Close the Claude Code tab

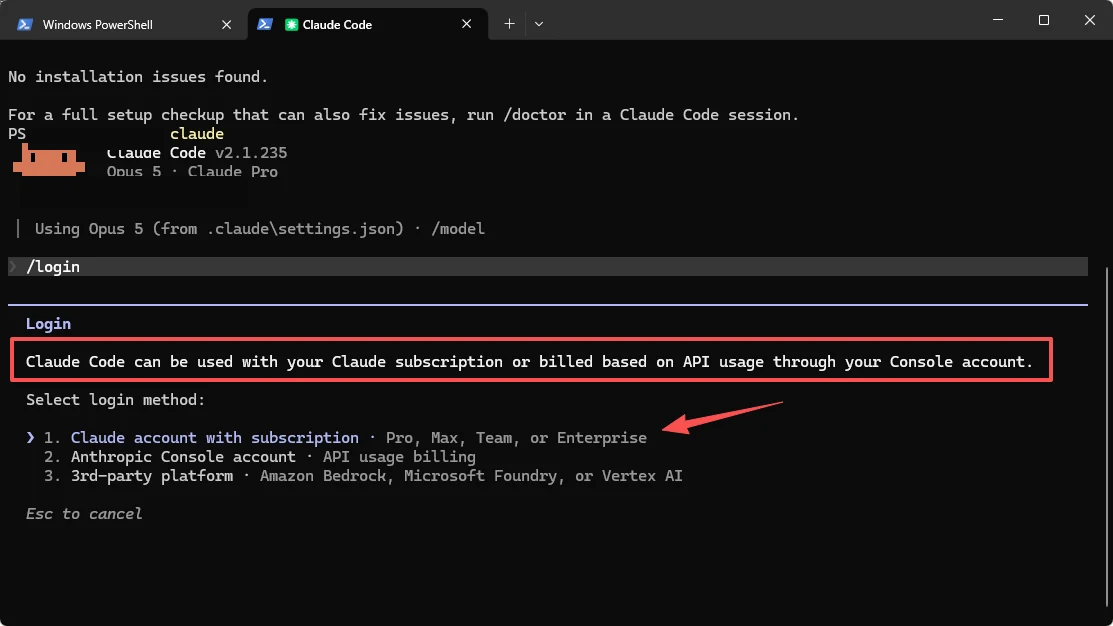pyautogui.click(x=466, y=24)
